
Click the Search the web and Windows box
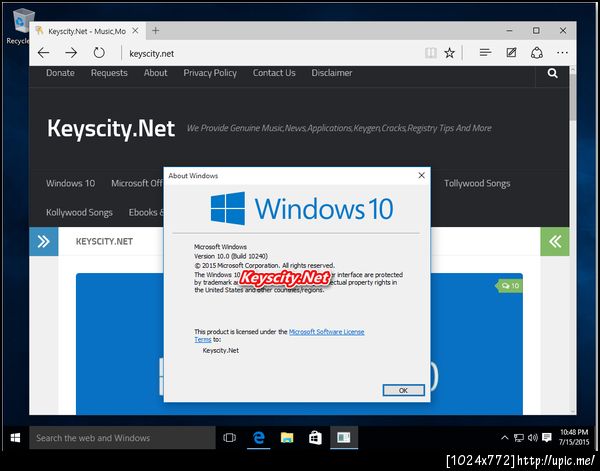coord(122,438)
